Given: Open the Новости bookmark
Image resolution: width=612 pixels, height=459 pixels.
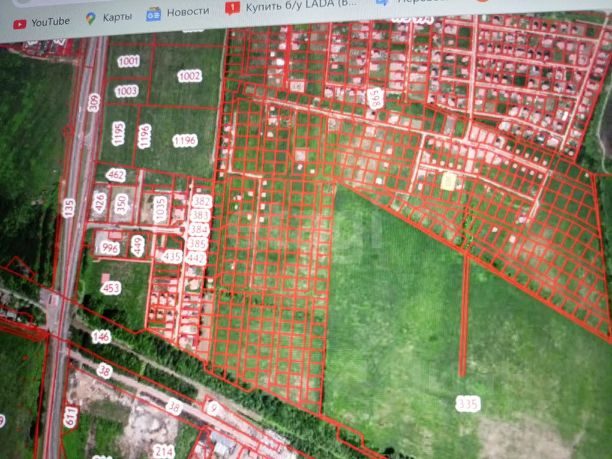Looking at the screenshot, I should click(x=178, y=13).
